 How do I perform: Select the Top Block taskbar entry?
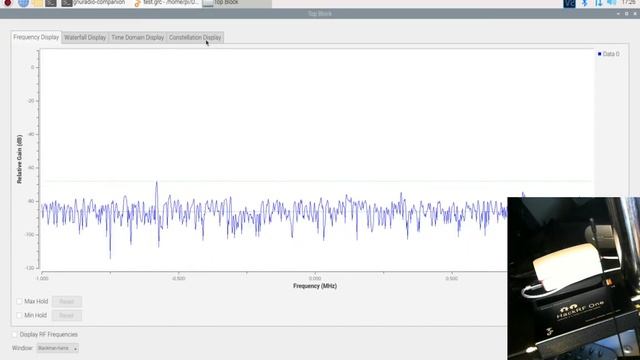coord(237,3)
